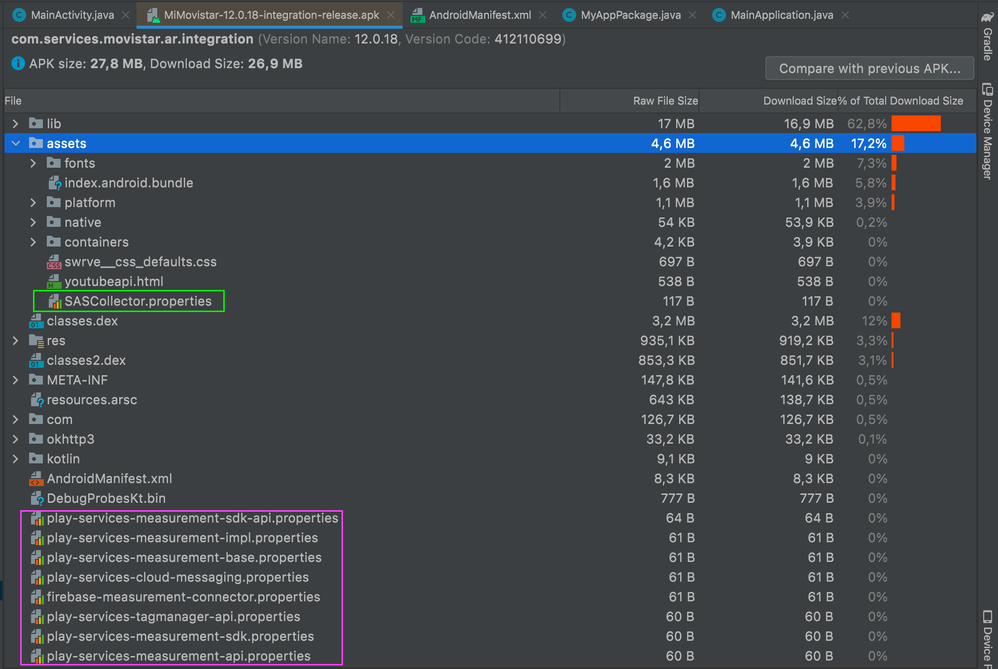Select play-services-cloud-messaging.properties file
The width and height of the screenshot is (998, 669).
click(177, 577)
